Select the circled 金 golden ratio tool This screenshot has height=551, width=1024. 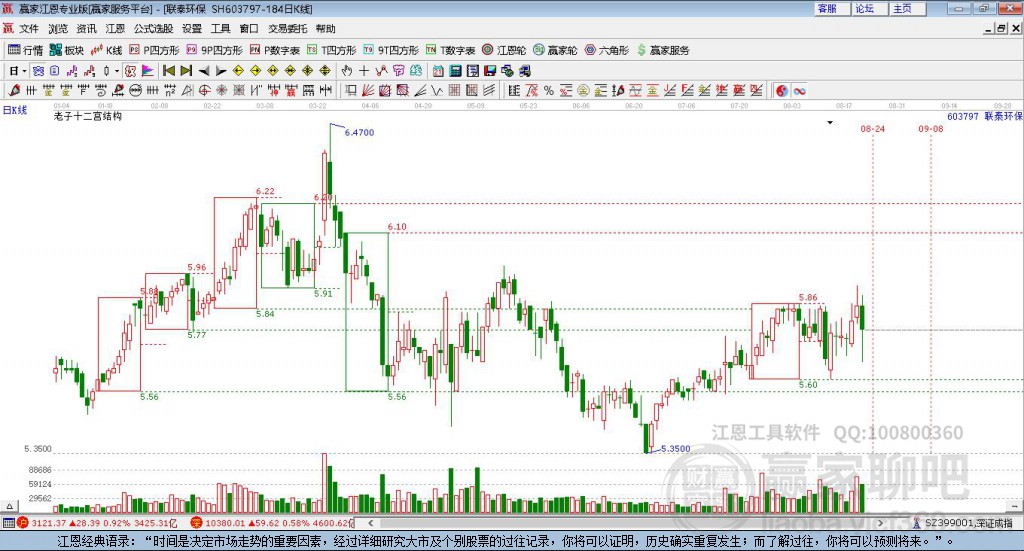point(583,91)
